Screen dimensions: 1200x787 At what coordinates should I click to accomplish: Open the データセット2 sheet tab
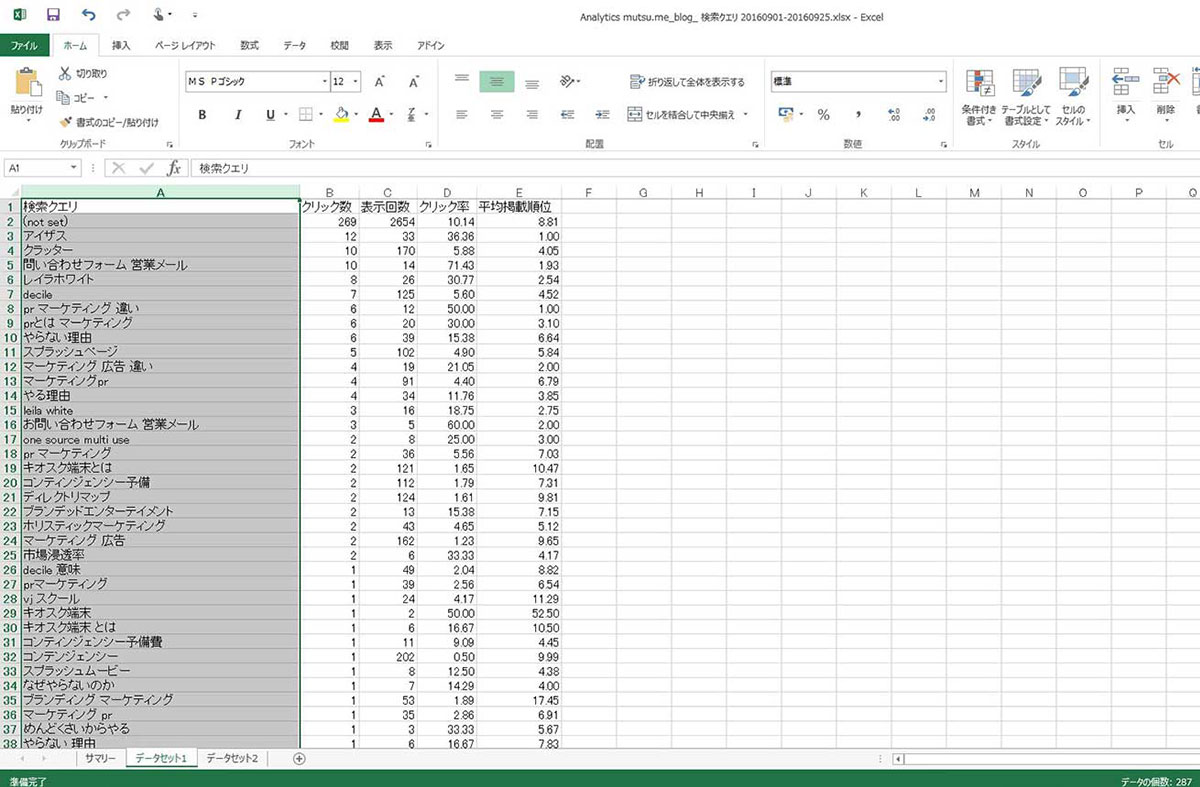(x=232, y=759)
